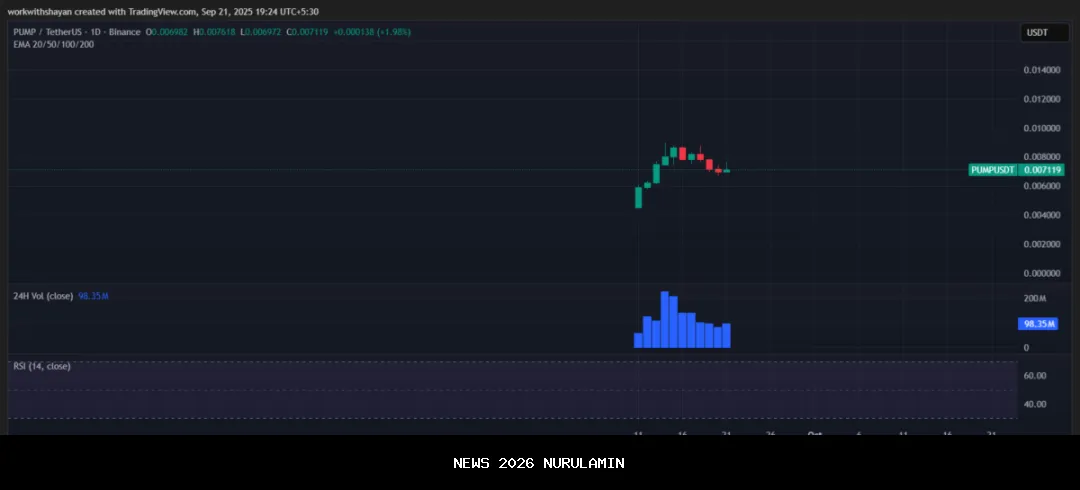Click the RSI (14, close) indicator legend
The width and height of the screenshot is (1080, 490).
[x=42, y=366]
